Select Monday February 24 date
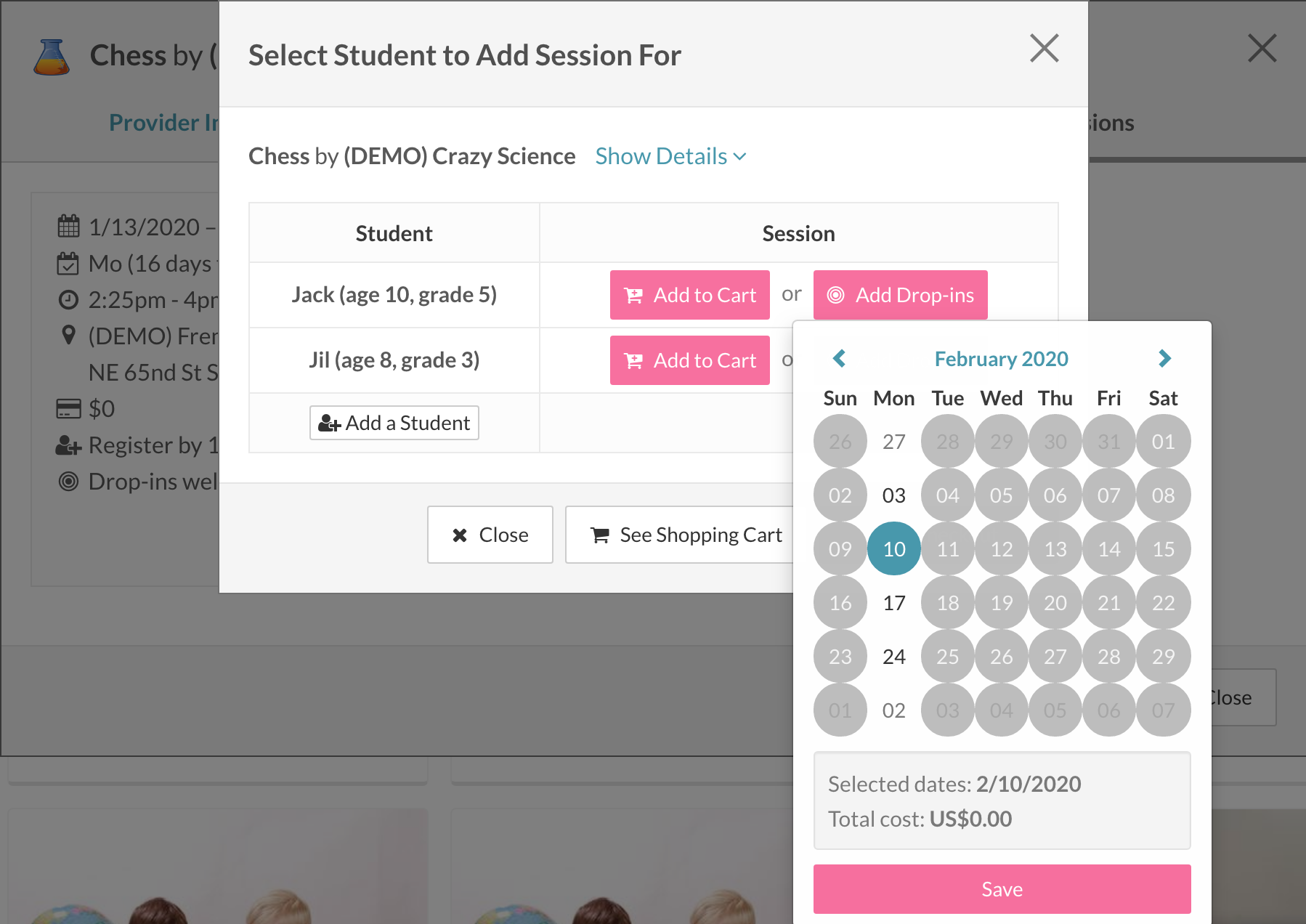The height and width of the screenshot is (924, 1306). (x=894, y=657)
